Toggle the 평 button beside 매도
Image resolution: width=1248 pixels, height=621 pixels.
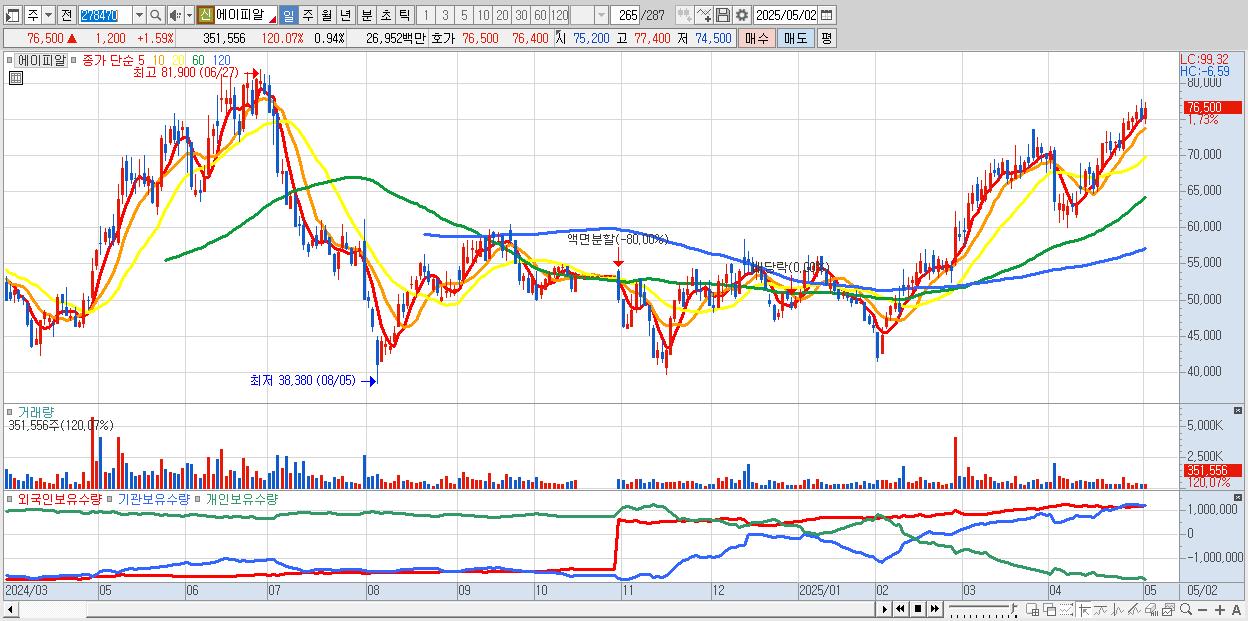coord(826,38)
